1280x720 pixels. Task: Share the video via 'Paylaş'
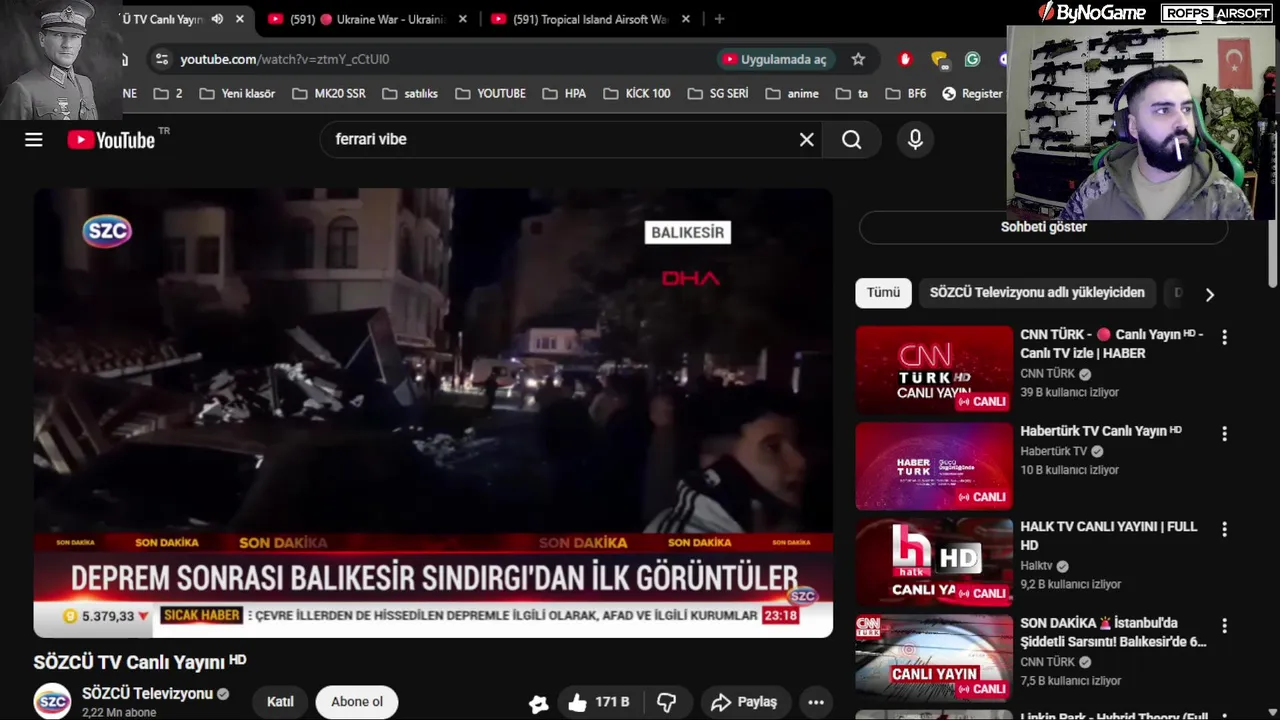[744, 702]
